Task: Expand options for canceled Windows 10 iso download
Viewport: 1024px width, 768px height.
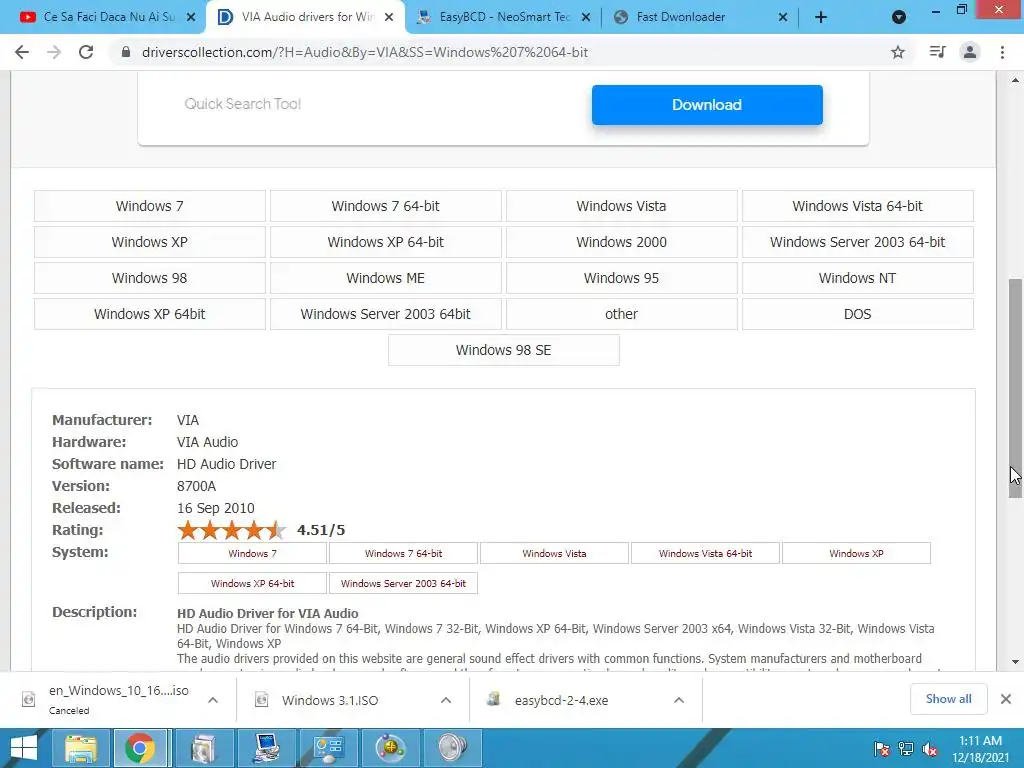Action: tap(213, 700)
